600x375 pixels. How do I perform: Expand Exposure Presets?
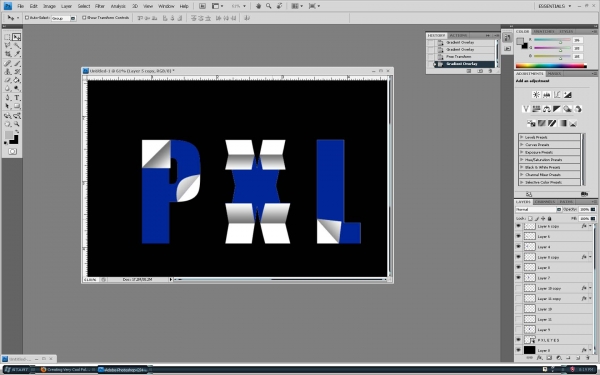click(x=521, y=152)
